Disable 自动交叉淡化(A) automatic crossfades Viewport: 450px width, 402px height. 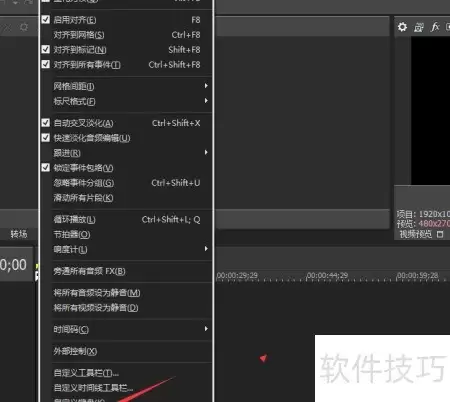126,123
